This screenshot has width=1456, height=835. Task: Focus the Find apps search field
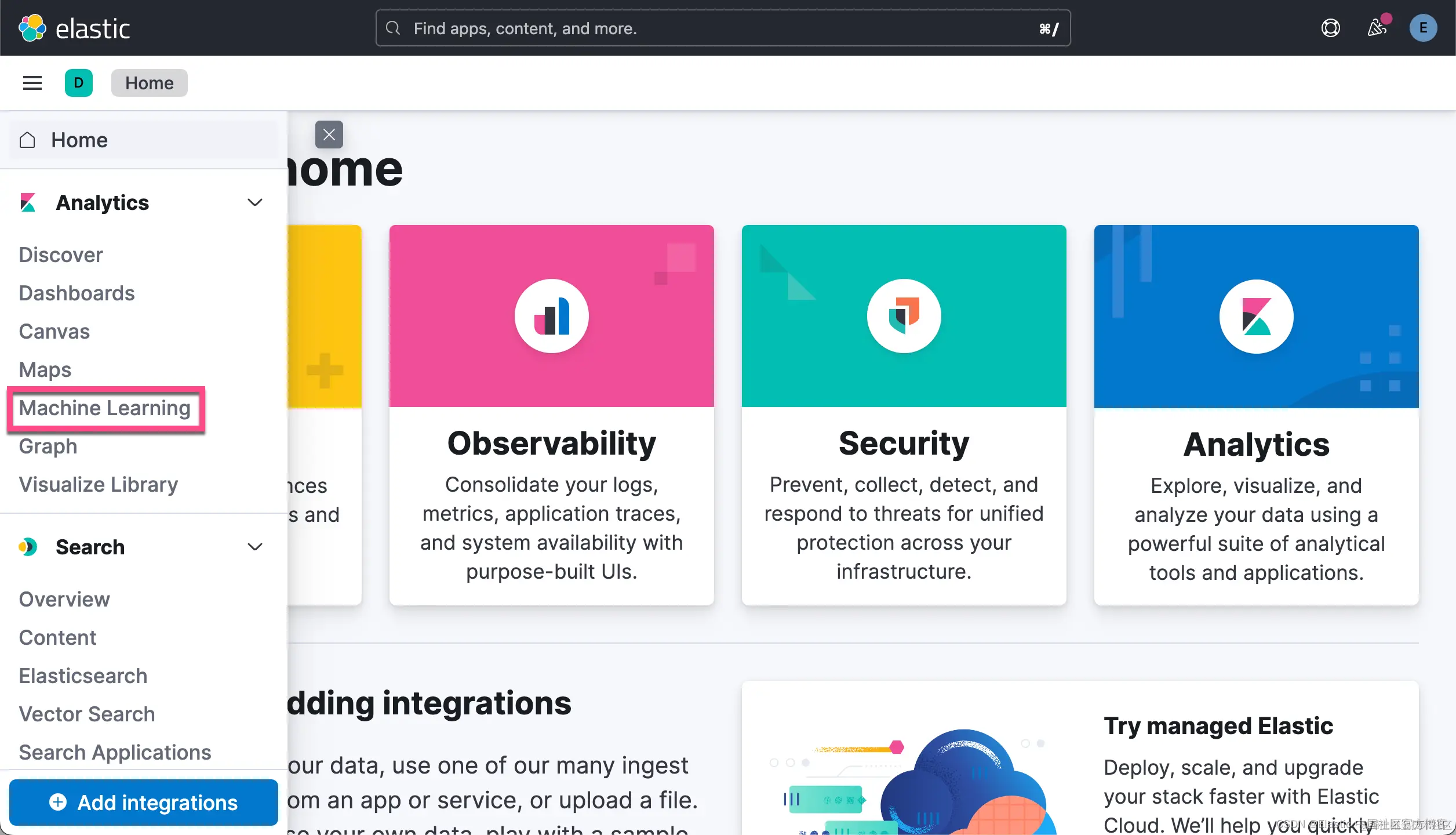pyautogui.click(x=722, y=28)
